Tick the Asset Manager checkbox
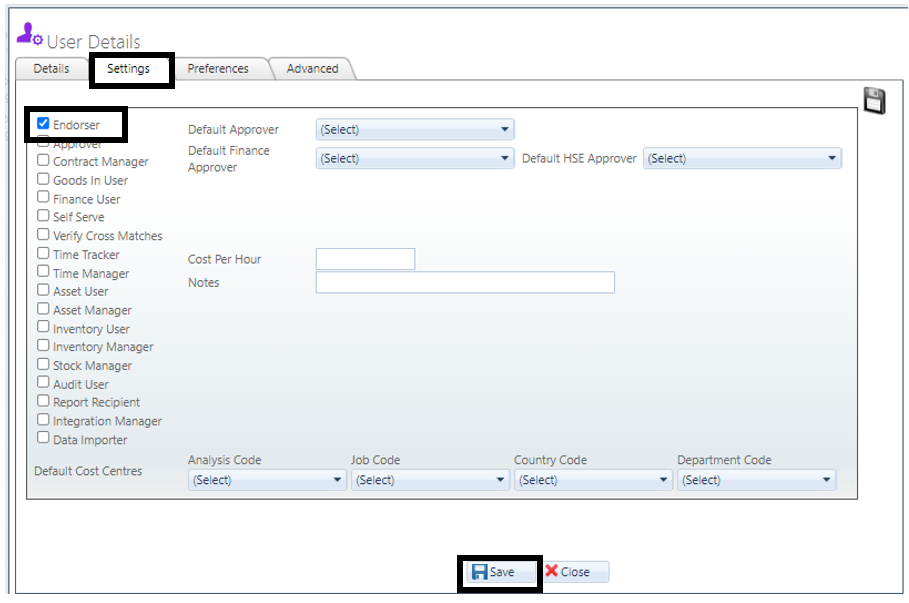The width and height of the screenshot is (909, 603). click(x=43, y=308)
